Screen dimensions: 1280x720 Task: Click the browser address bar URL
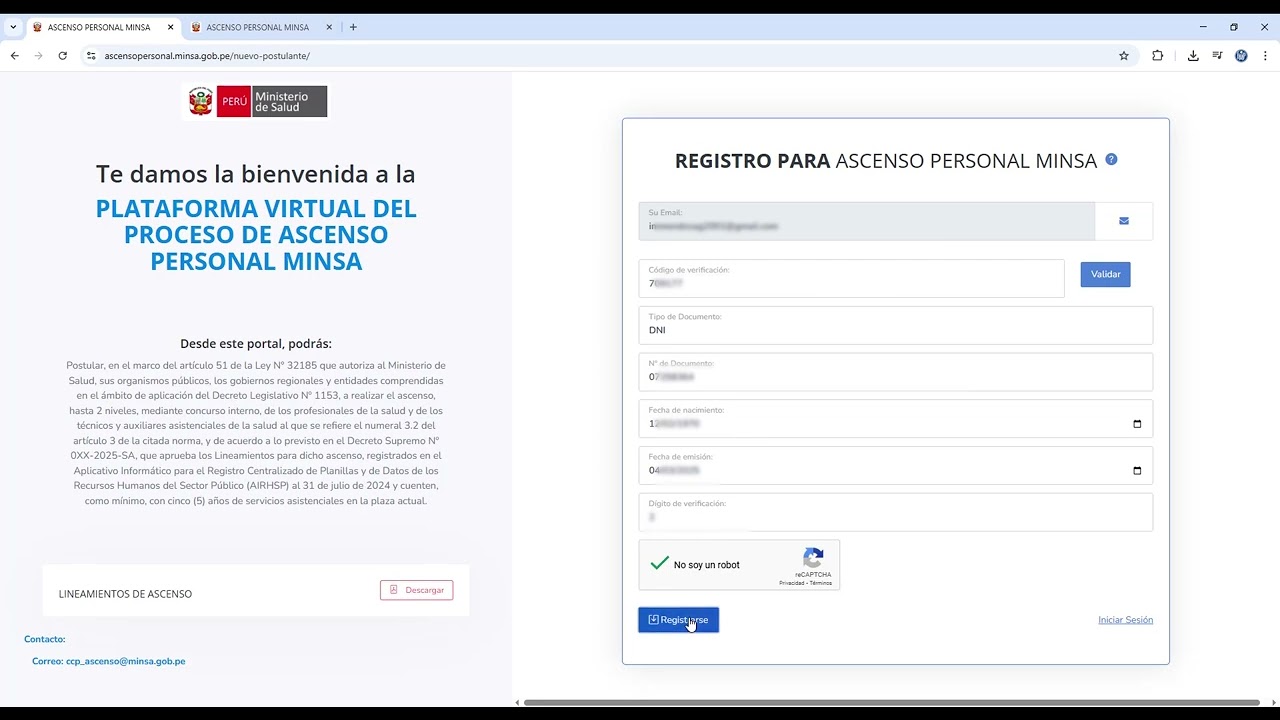[x=207, y=56]
